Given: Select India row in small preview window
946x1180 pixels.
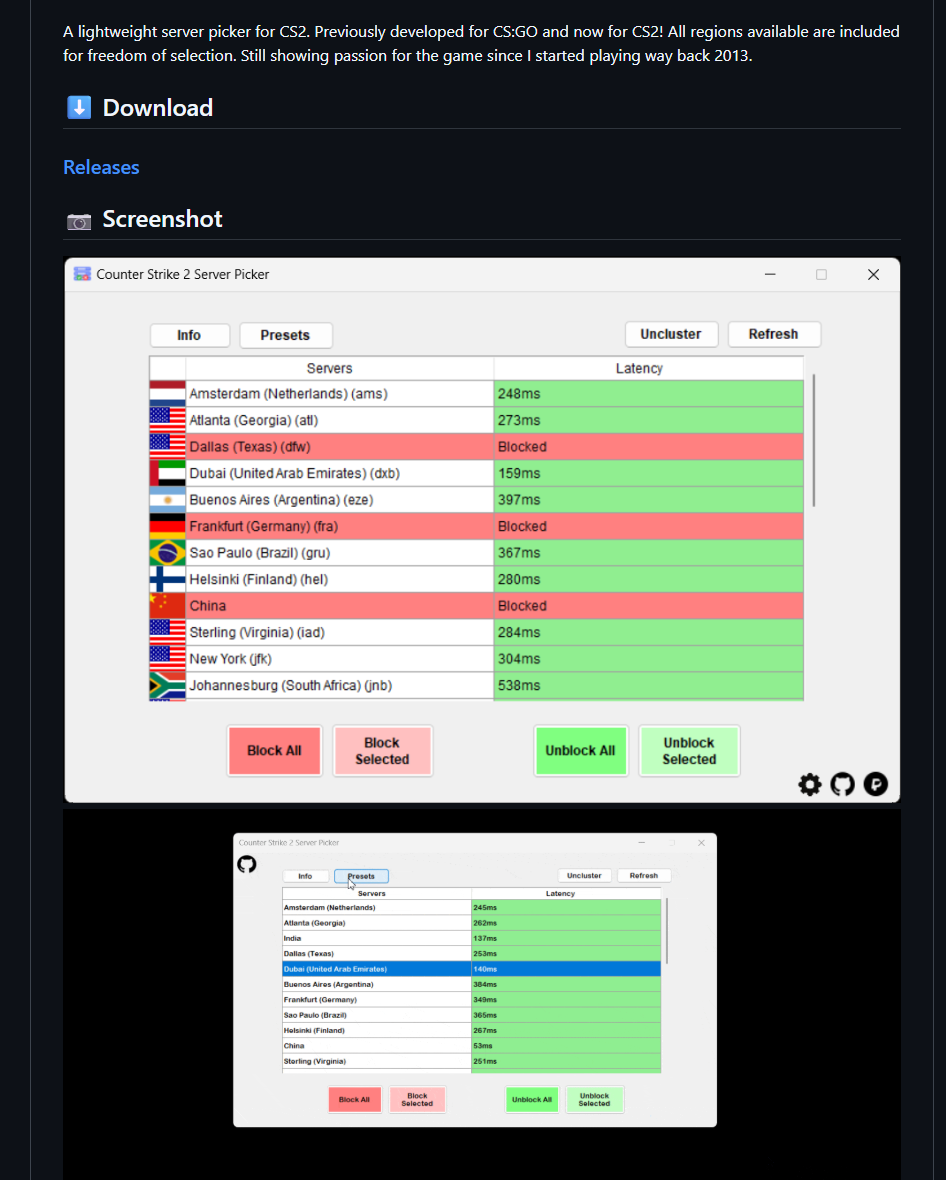Looking at the screenshot, I should coord(472,938).
